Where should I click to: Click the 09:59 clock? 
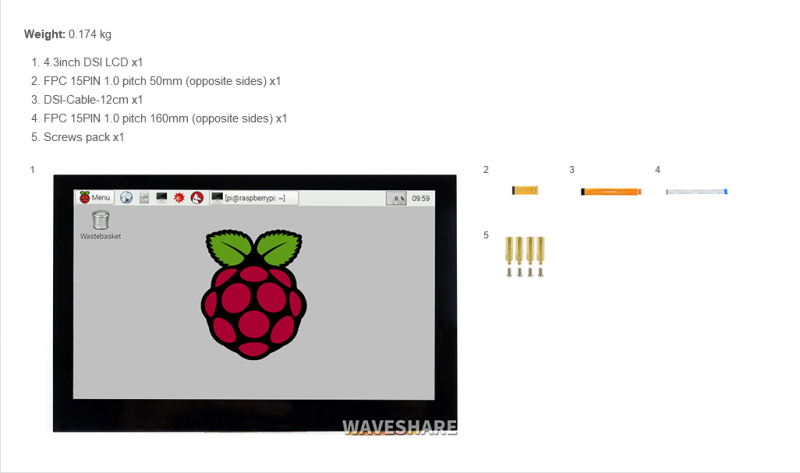(420, 198)
